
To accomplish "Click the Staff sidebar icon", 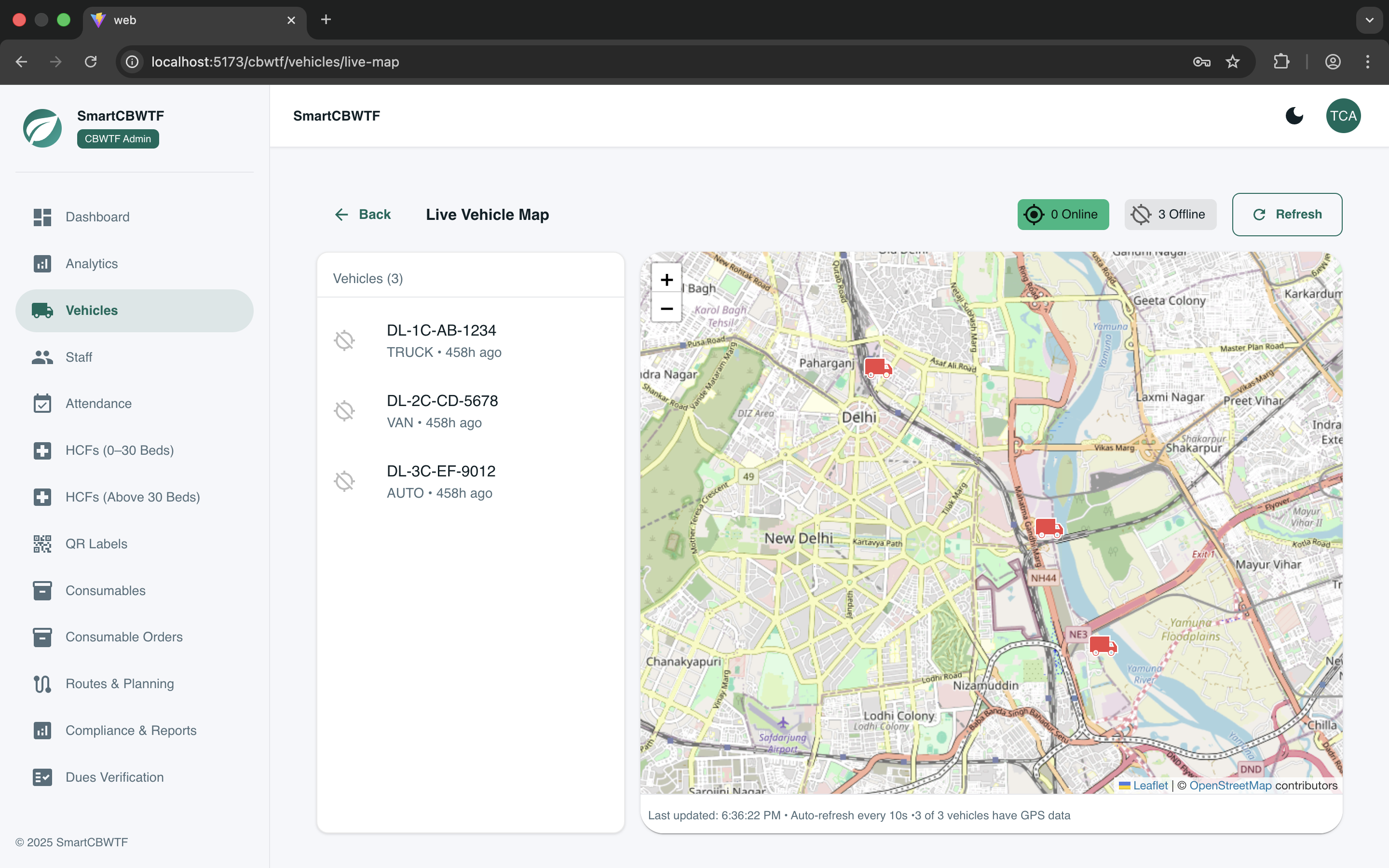I will click(42, 357).
